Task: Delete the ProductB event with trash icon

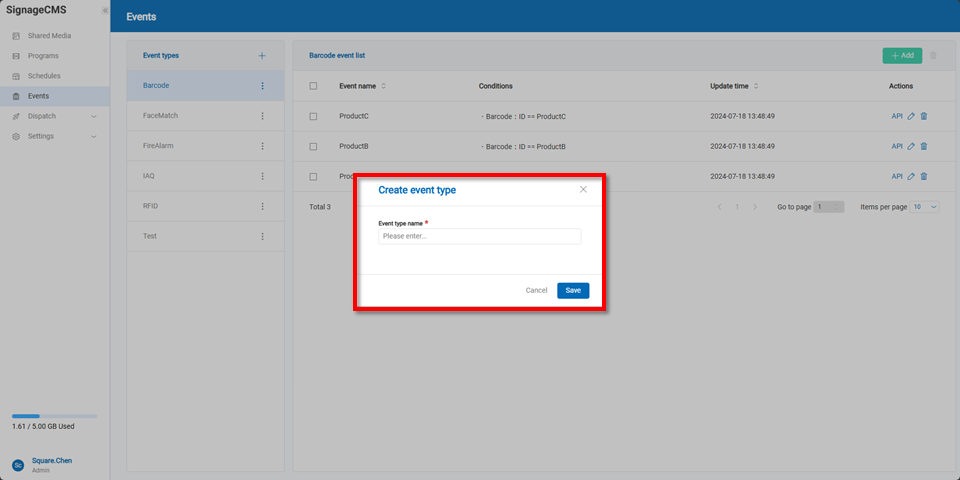Action: click(924, 146)
